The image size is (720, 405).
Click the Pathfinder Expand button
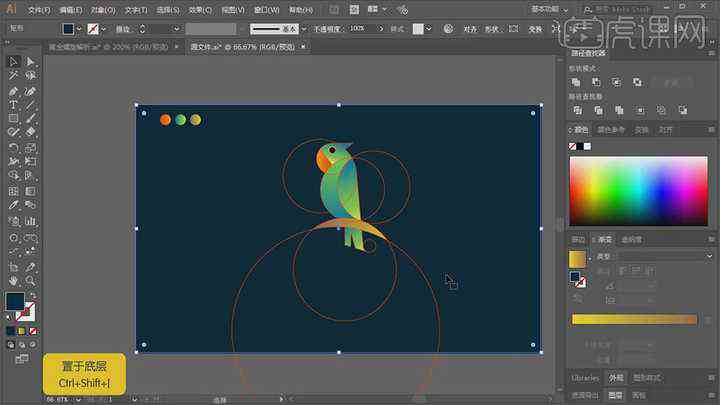point(671,83)
